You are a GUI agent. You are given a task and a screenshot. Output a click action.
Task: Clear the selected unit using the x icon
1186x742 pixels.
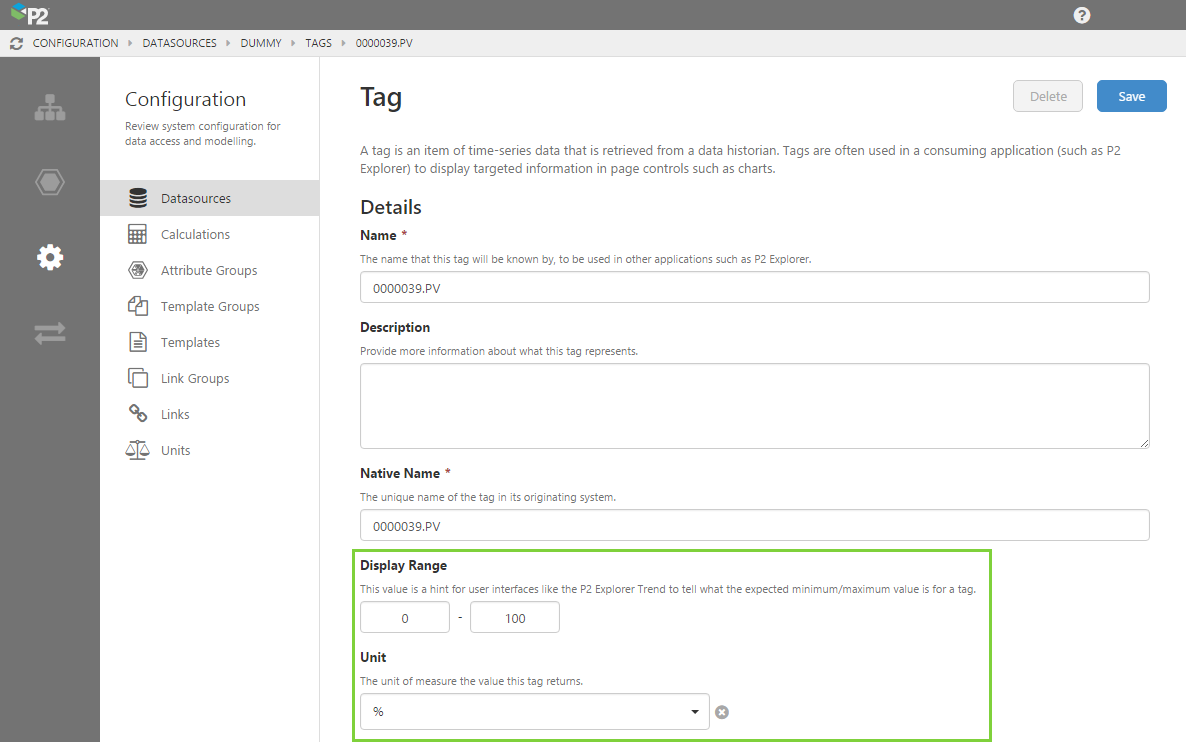(x=722, y=712)
